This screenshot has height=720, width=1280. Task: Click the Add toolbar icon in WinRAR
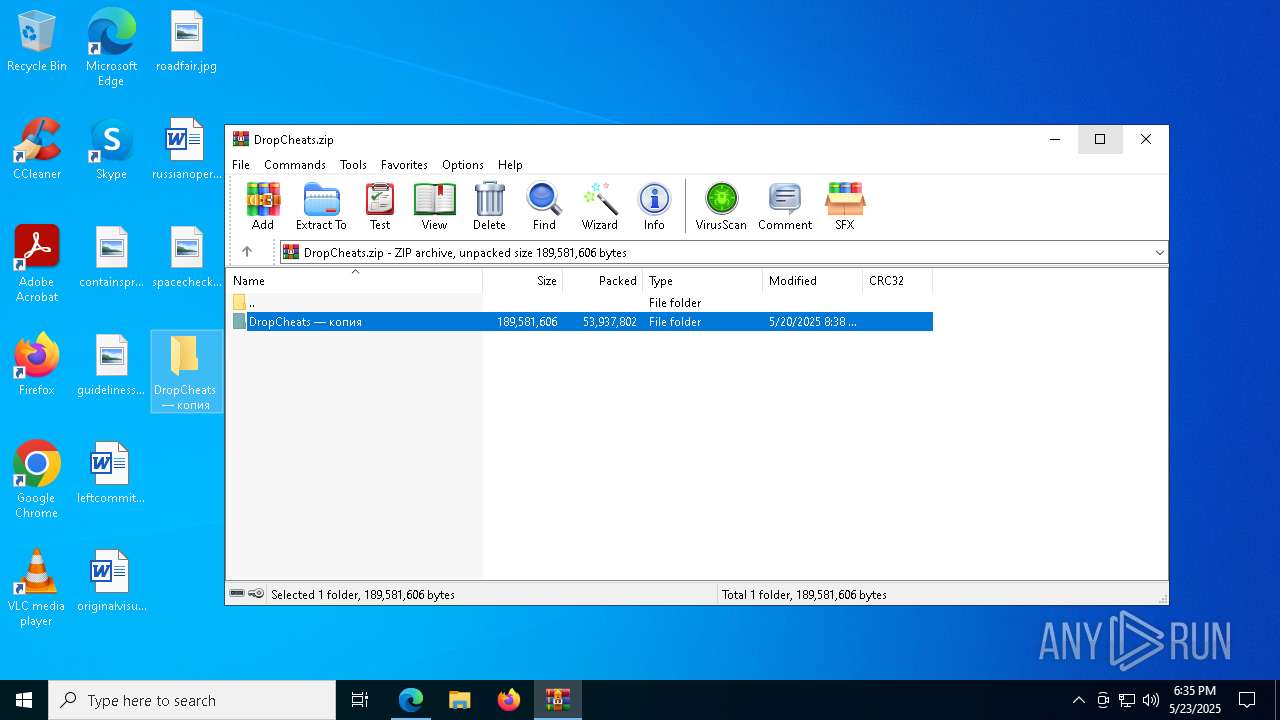click(x=263, y=207)
